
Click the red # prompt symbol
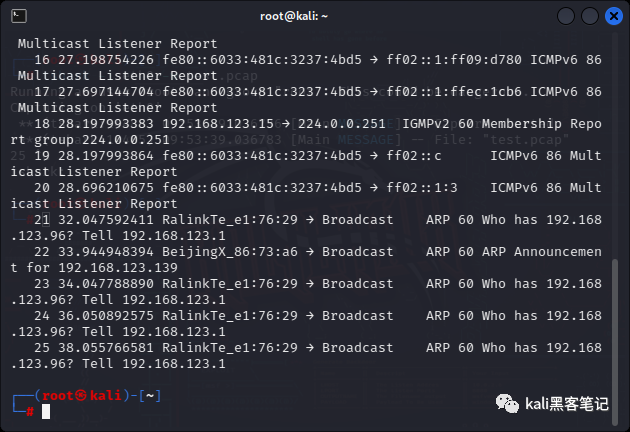(x=30, y=412)
